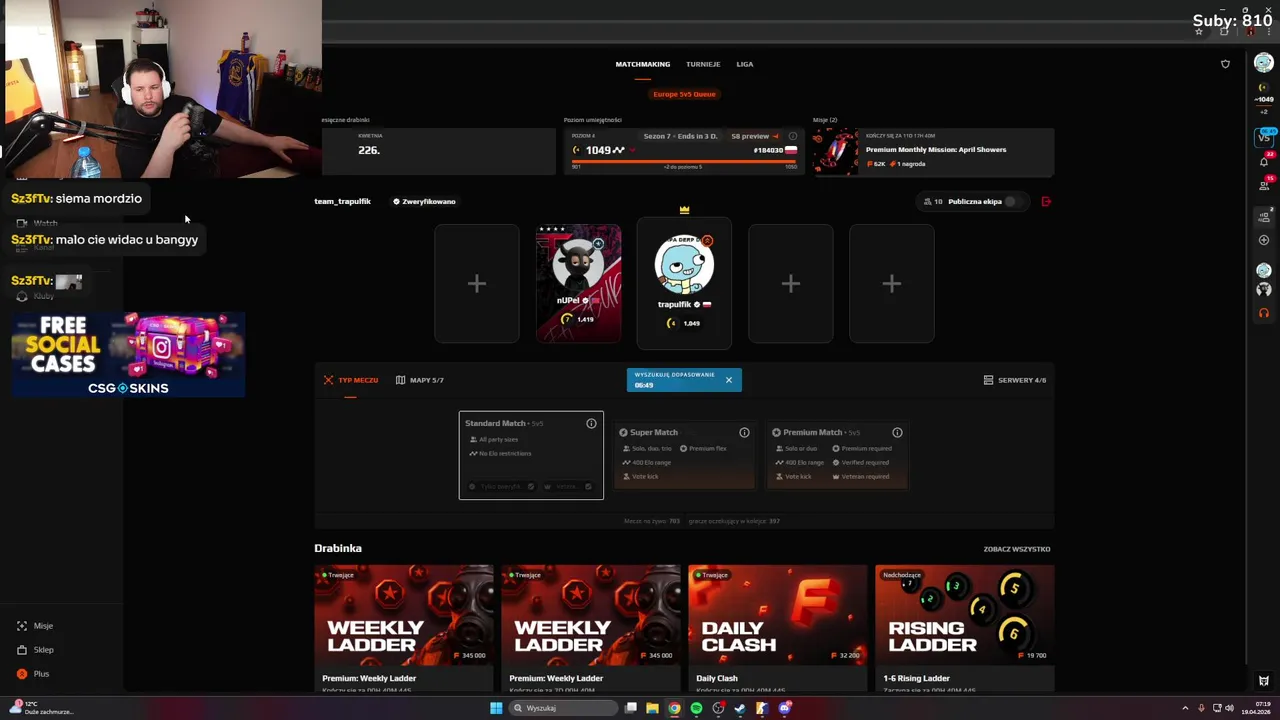
Task: Toggle the verified-only option in Standard Match
Action: point(502,486)
